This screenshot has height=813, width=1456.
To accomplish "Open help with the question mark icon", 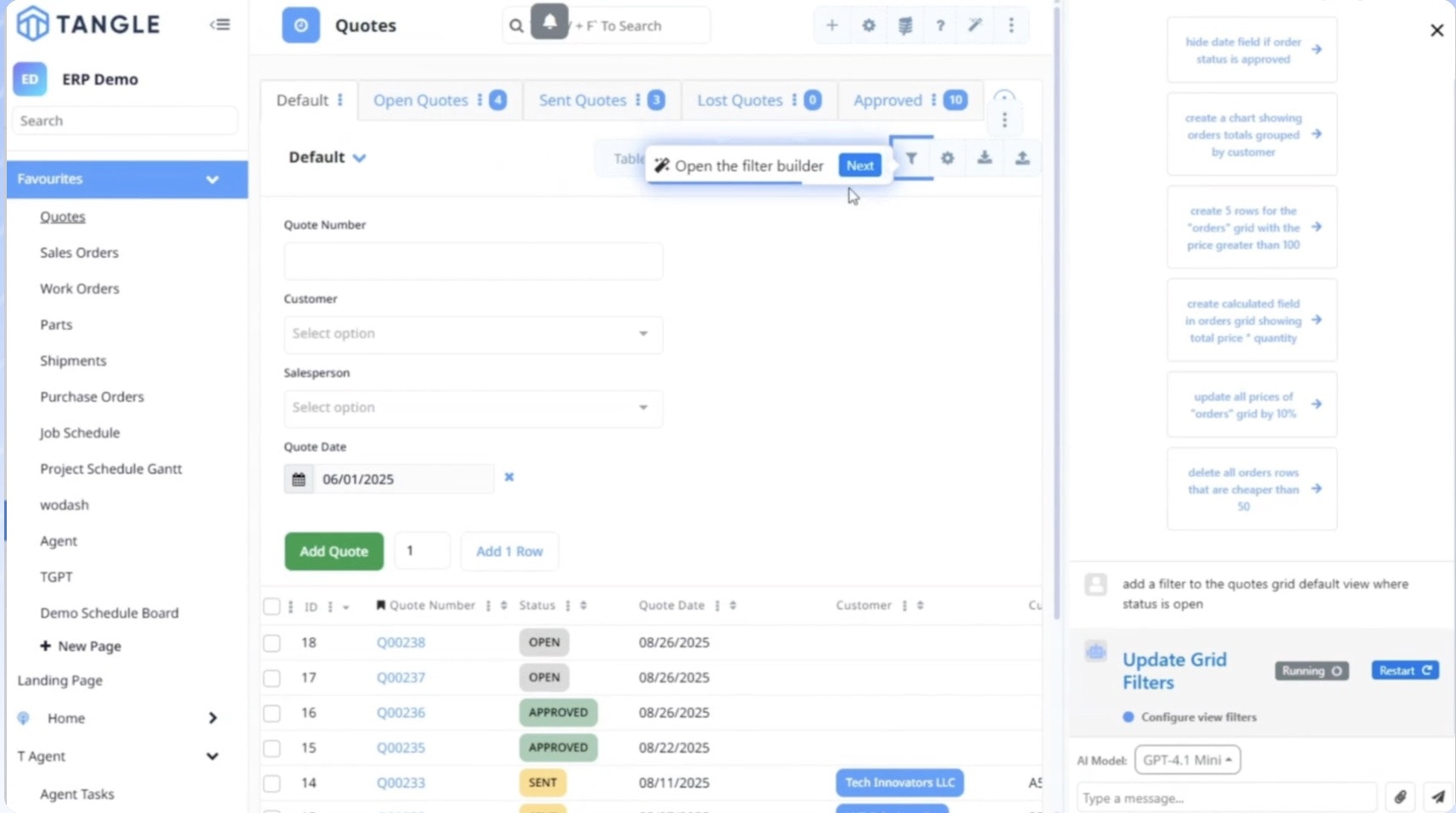I will point(940,25).
